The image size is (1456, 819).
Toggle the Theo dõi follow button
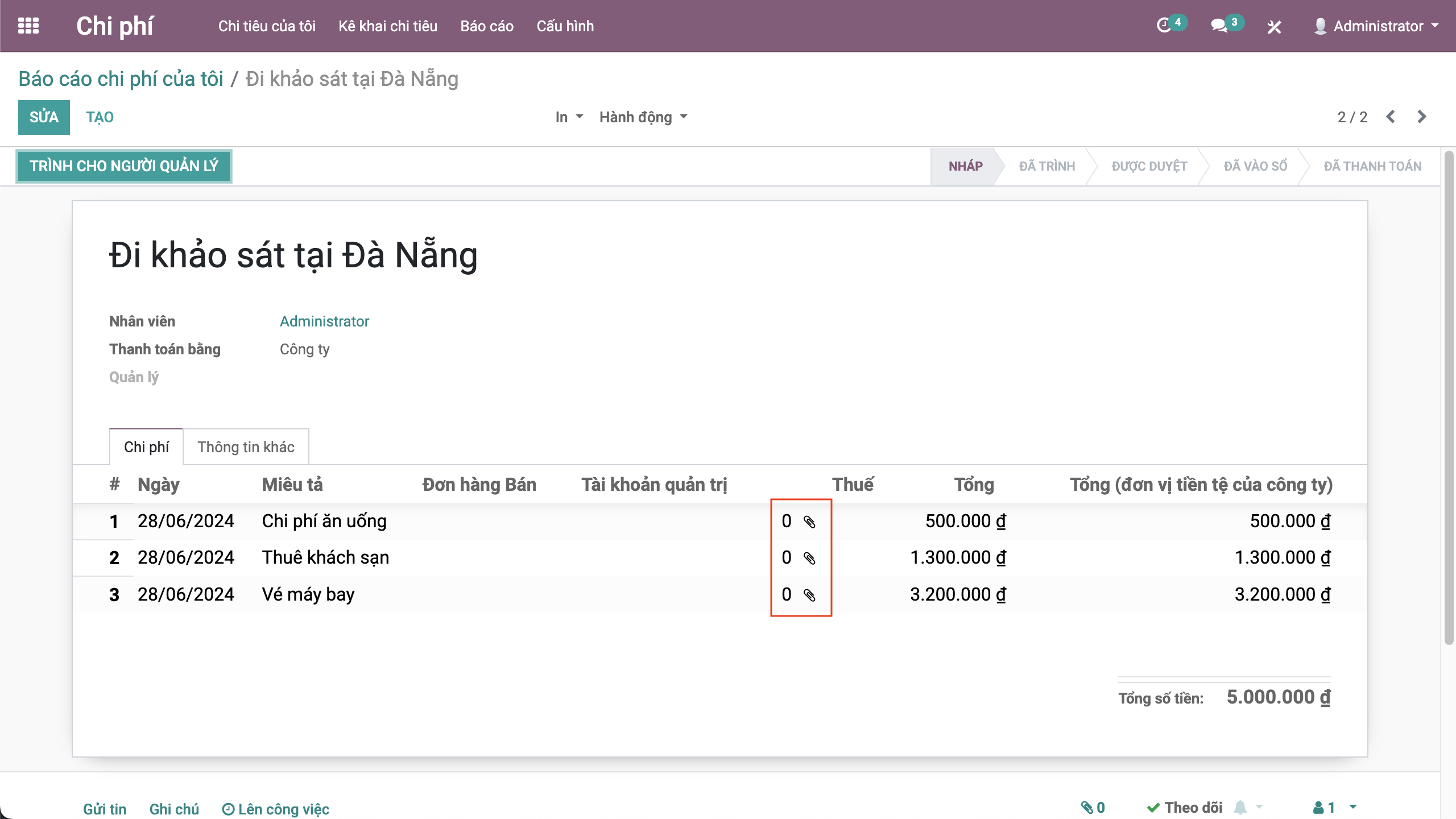[x=1185, y=808]
